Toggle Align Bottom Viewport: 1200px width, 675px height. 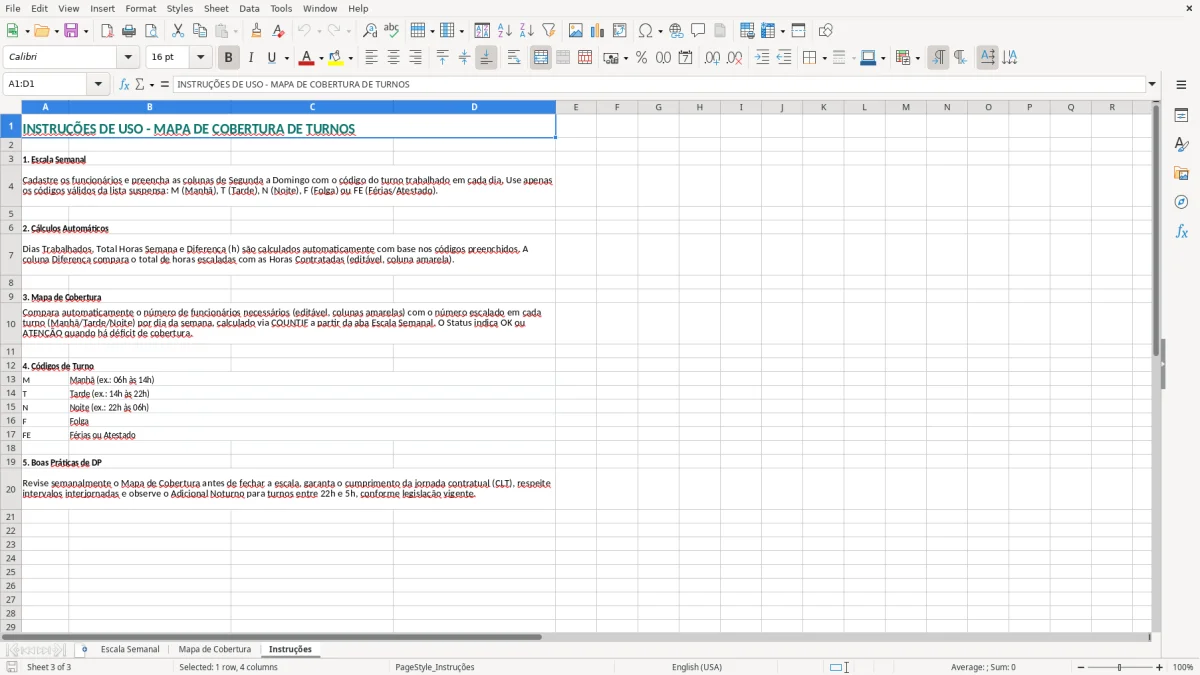click(486, 58)
